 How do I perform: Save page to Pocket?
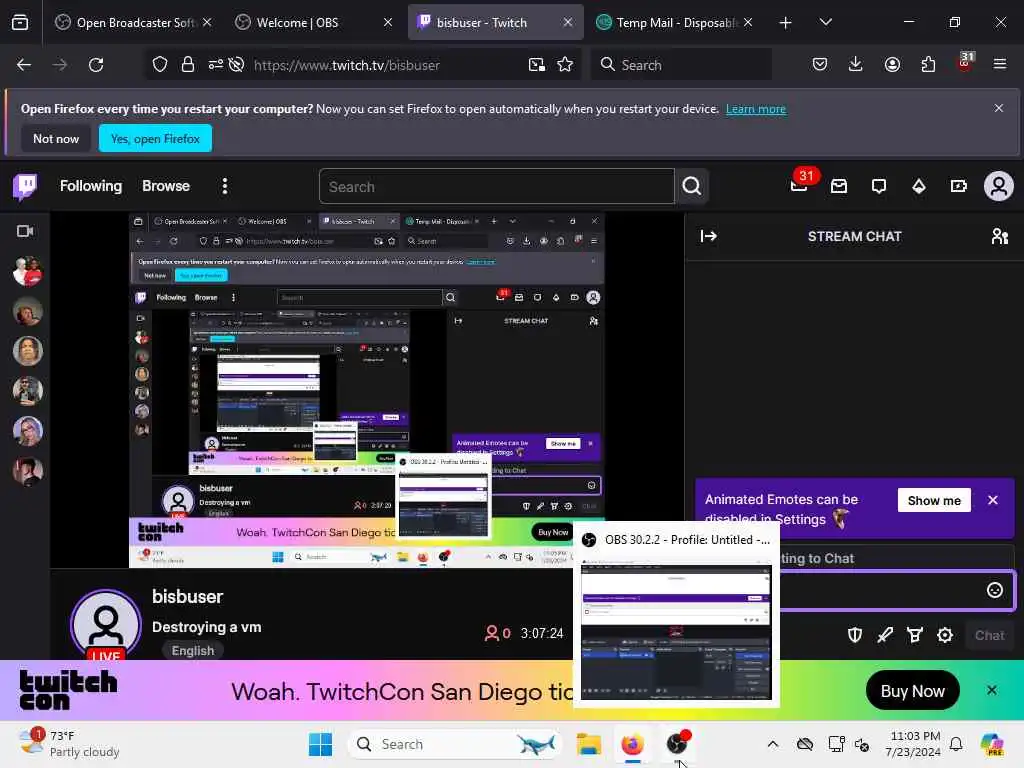tap(820, 65)
